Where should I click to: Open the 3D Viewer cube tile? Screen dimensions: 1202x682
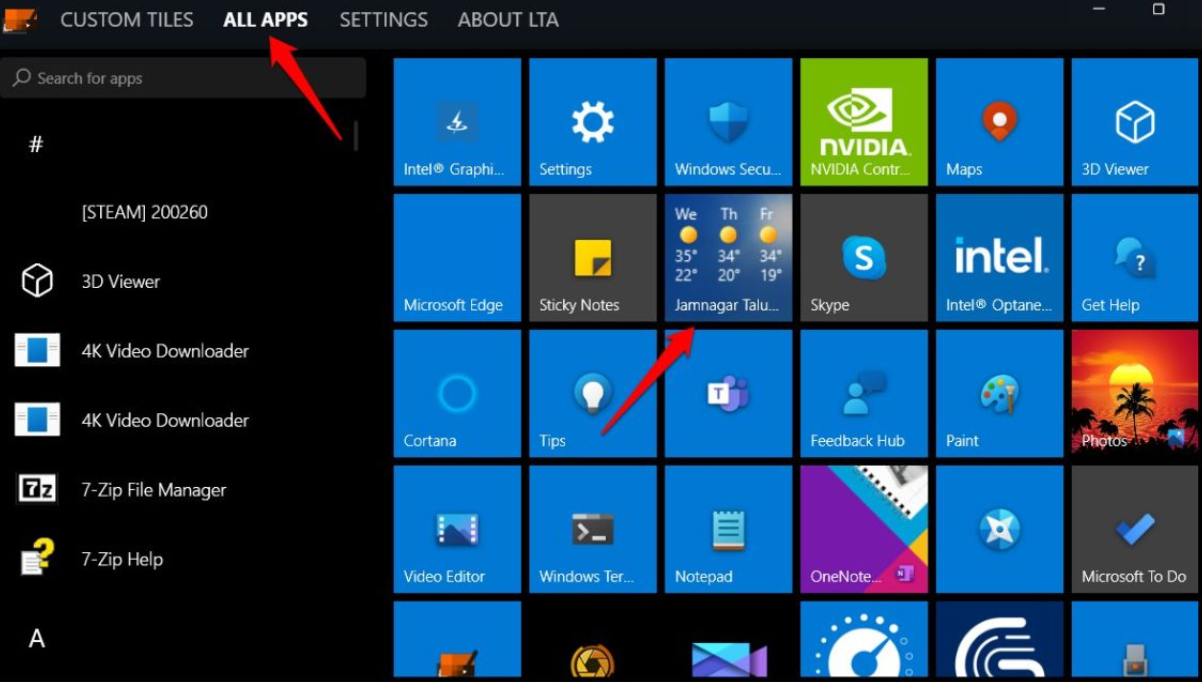1135,122
